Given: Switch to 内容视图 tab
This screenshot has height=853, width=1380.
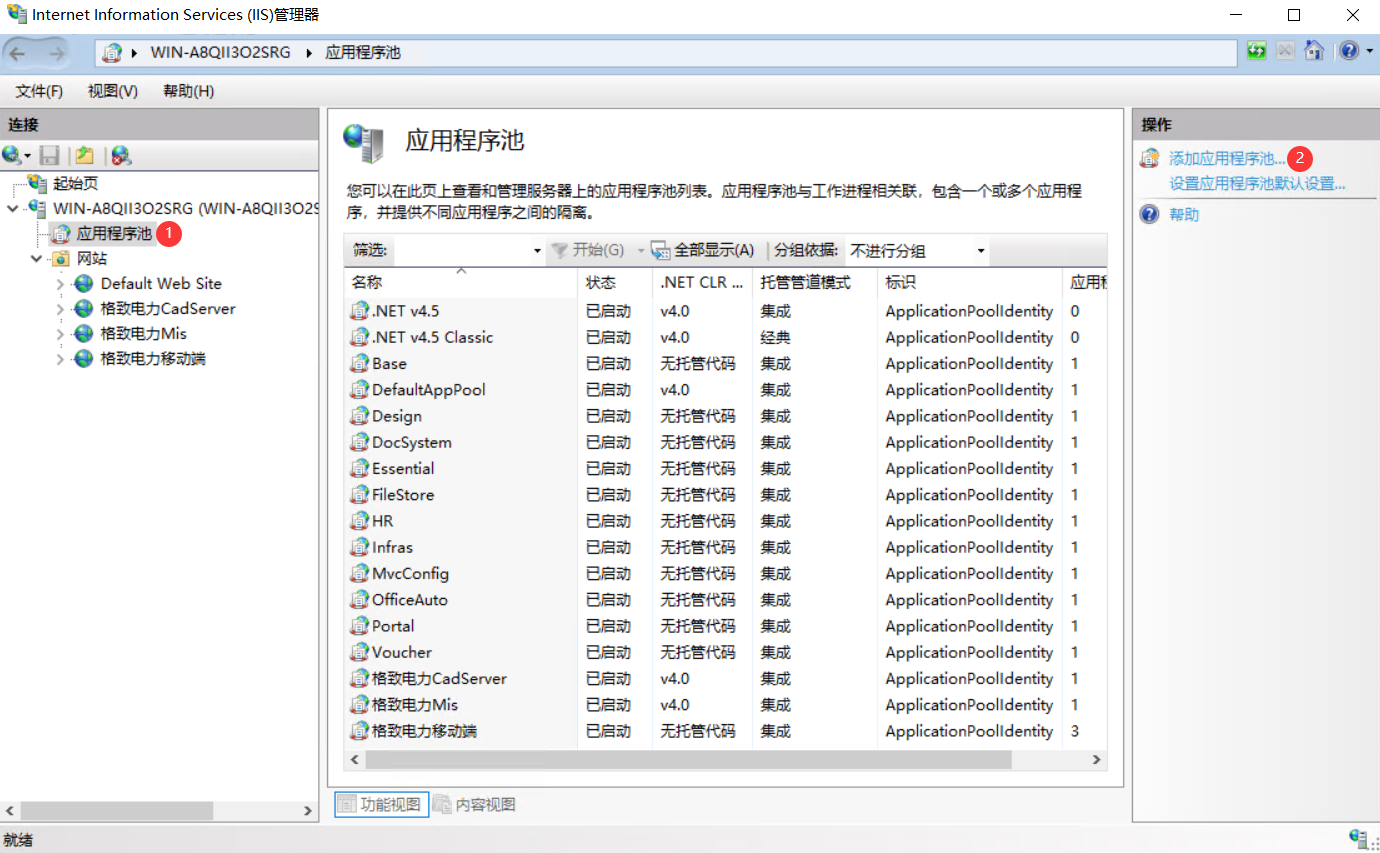Looking at the screenshot, I should (x=475, y=804).
